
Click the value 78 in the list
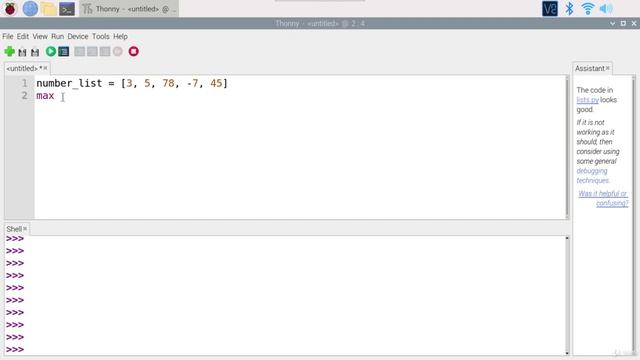click(168, 83)
